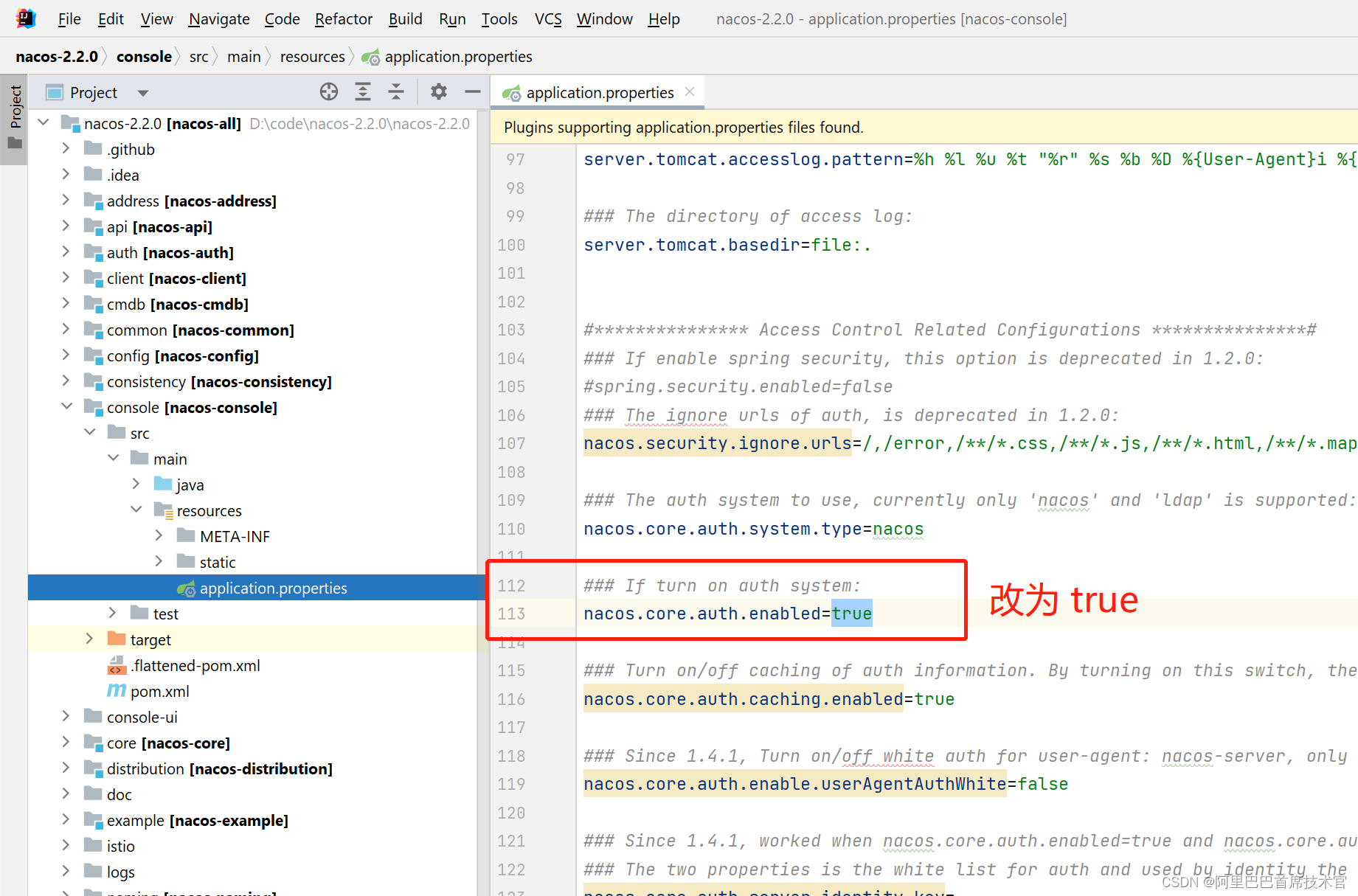Image resolution: width=1358 pixels, height=896 pixels.
Task: Expand the address module node
Action: [66, 200]
